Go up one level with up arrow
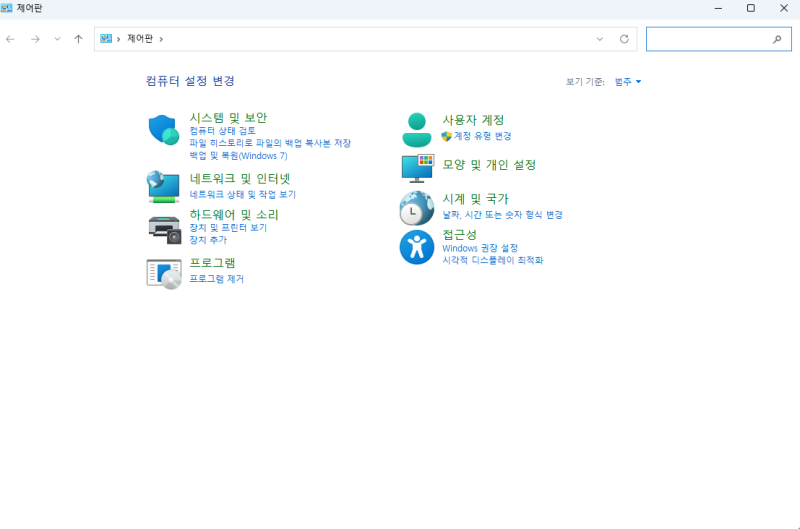 (78, 39)
